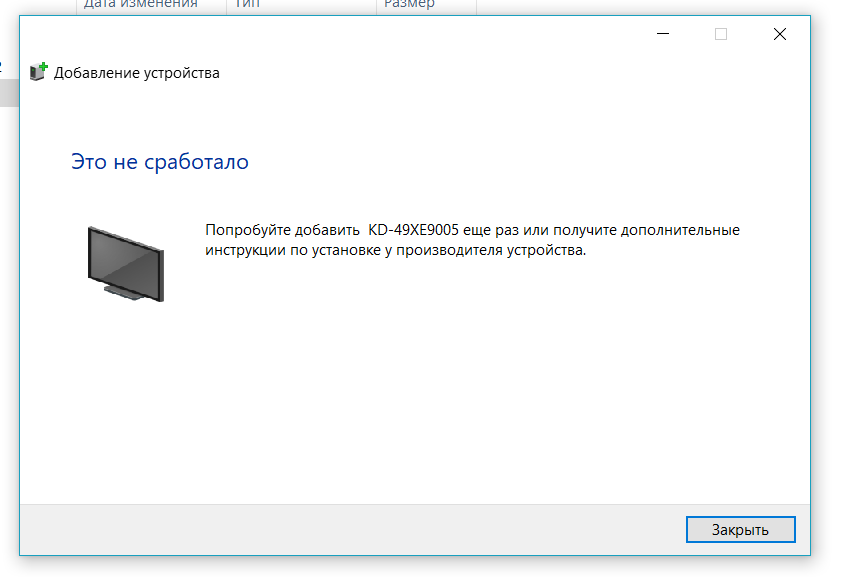Click the blue heading Это не сработало

point(160,161)
